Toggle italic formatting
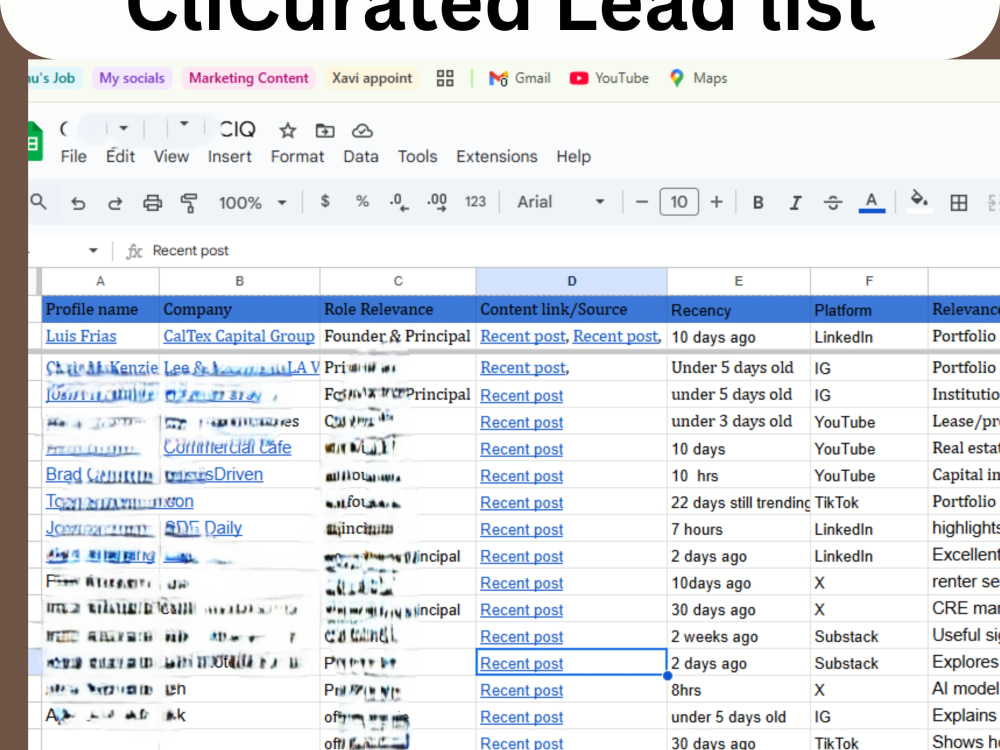The width and height of the screenshot is (1000, 750). [795, 203]
